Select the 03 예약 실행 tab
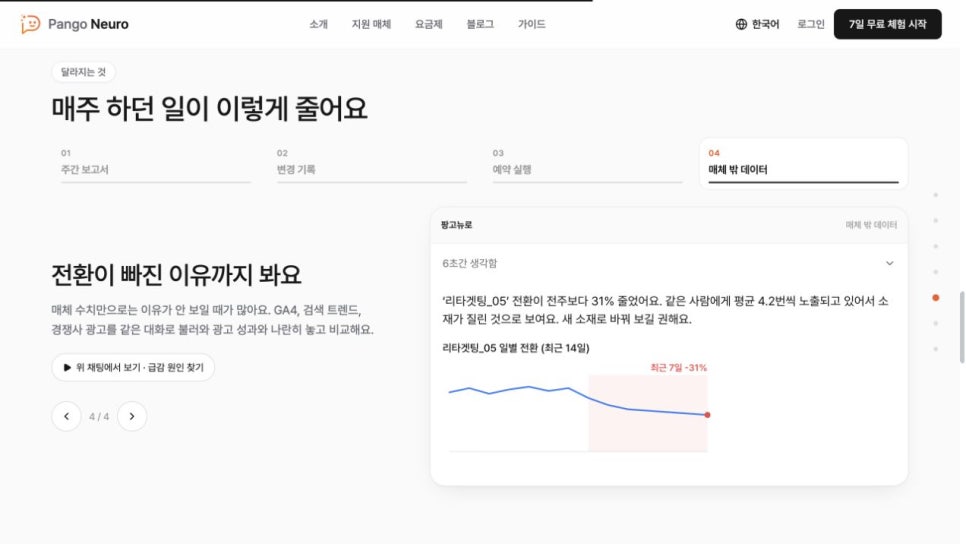This screenshot has height=544, width=966. click(587, 163)
